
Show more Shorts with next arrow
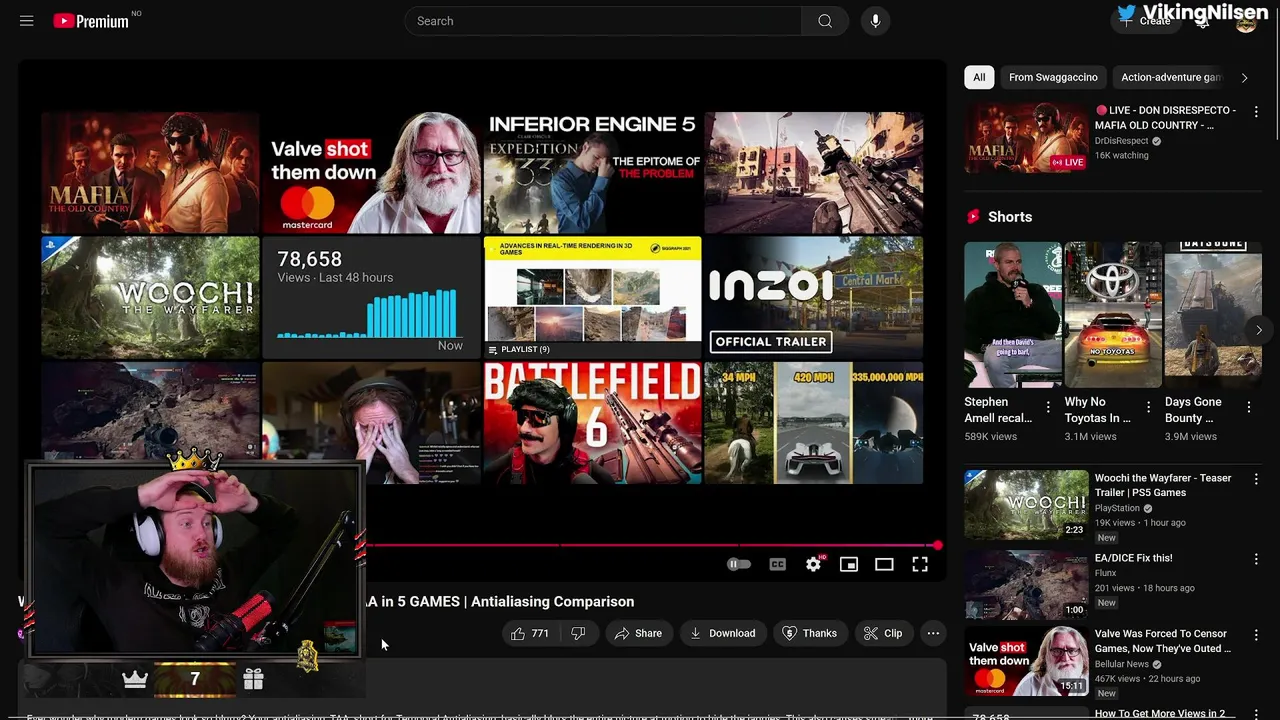1259,329
